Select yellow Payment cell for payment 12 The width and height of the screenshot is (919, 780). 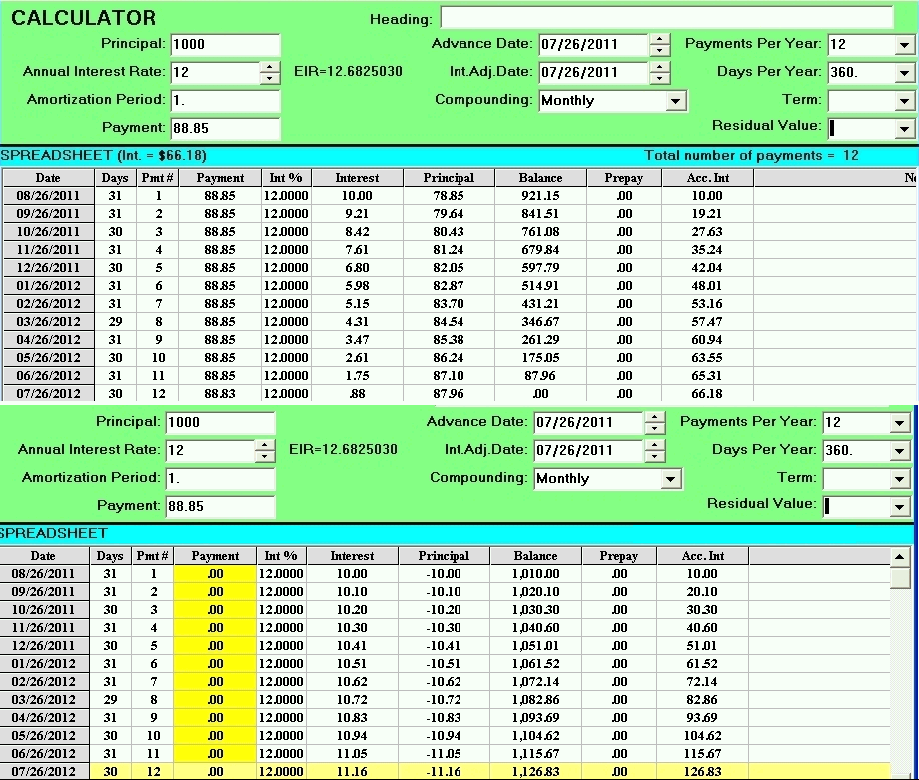coord(215,771)
